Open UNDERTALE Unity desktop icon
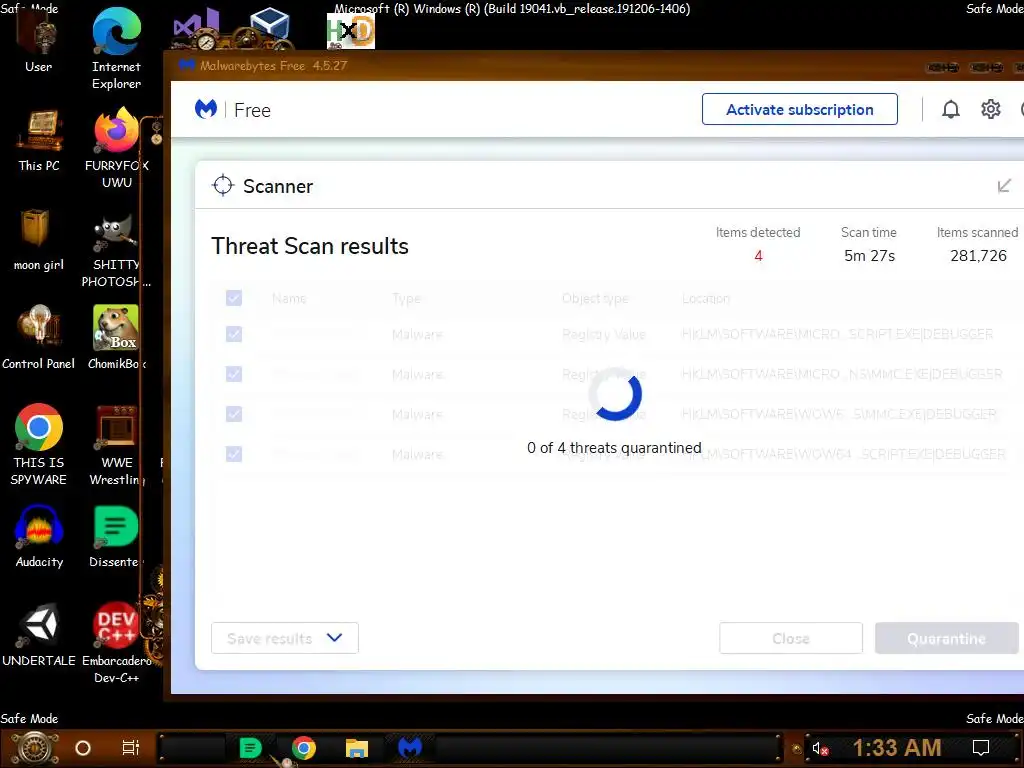 click(39, 635)
